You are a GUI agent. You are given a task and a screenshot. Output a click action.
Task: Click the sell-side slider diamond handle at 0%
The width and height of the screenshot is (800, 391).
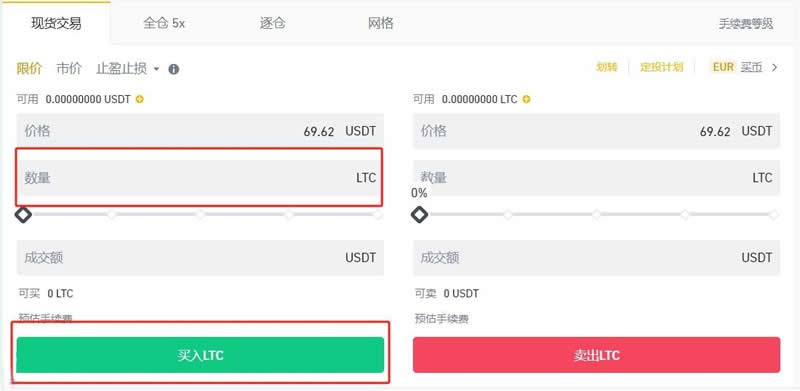[419, 215]
